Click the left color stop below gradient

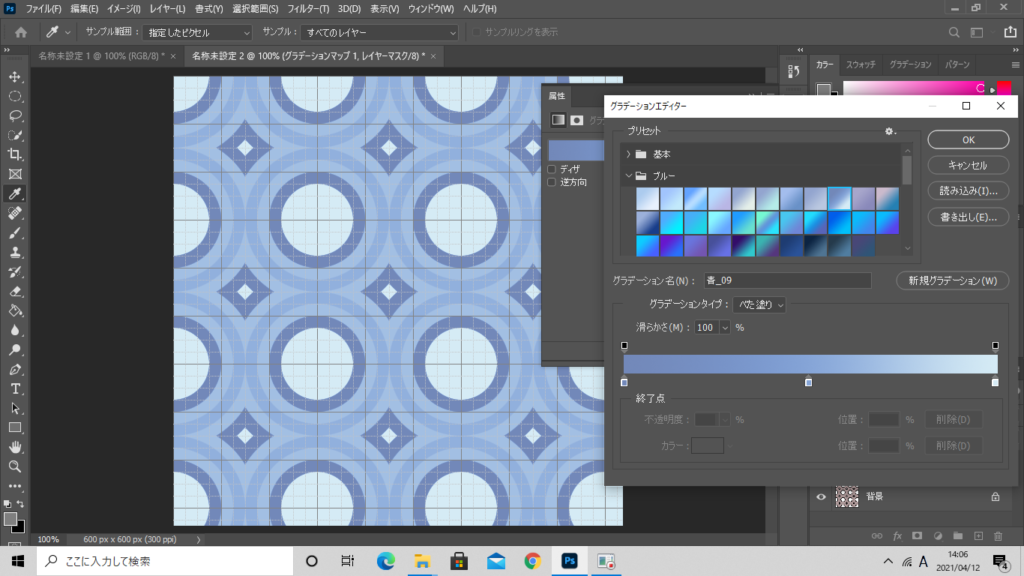[x=624, y=381]
